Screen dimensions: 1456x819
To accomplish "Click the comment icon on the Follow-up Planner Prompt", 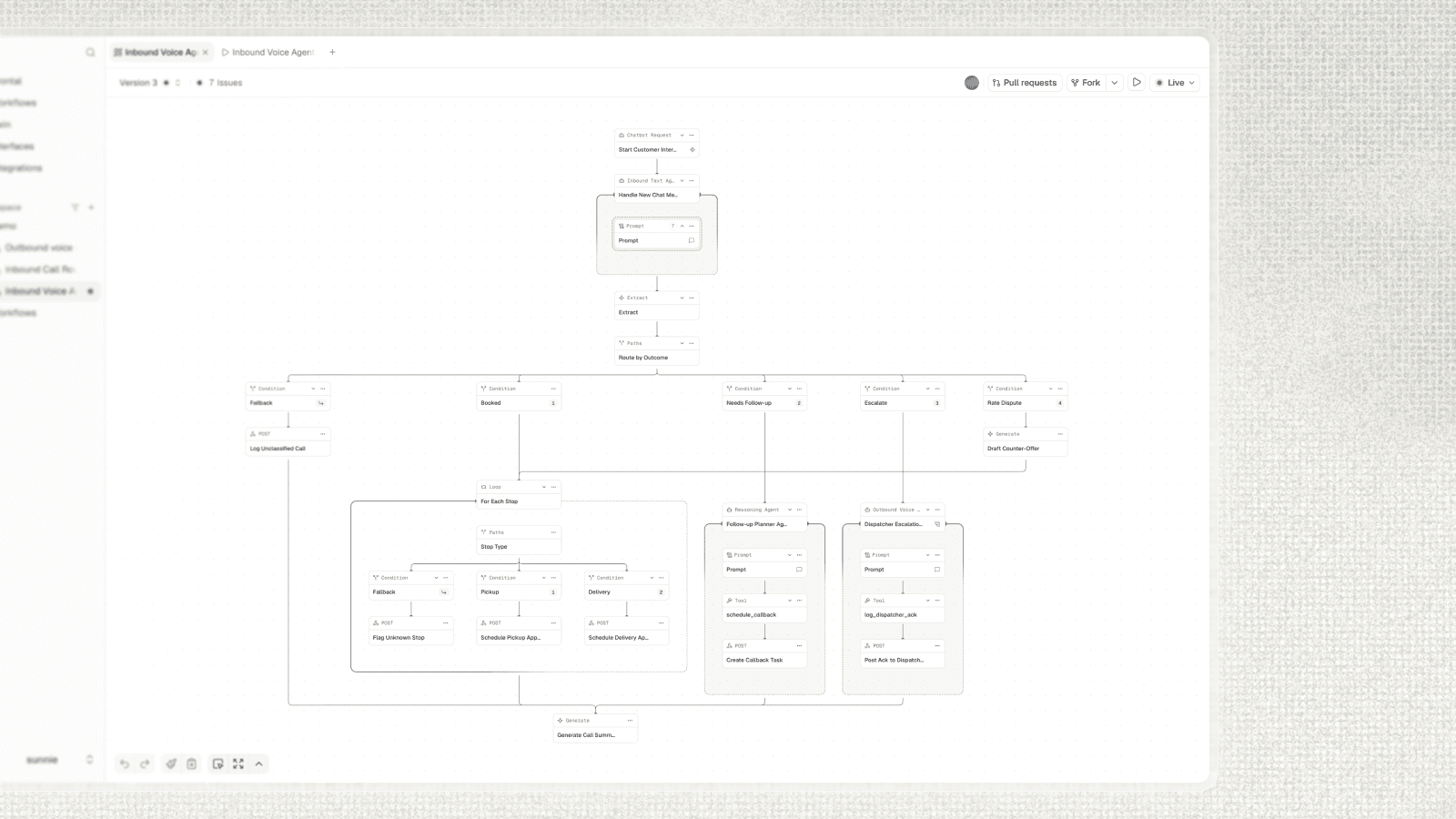I will pyautogui.click(x=799, y=570).
